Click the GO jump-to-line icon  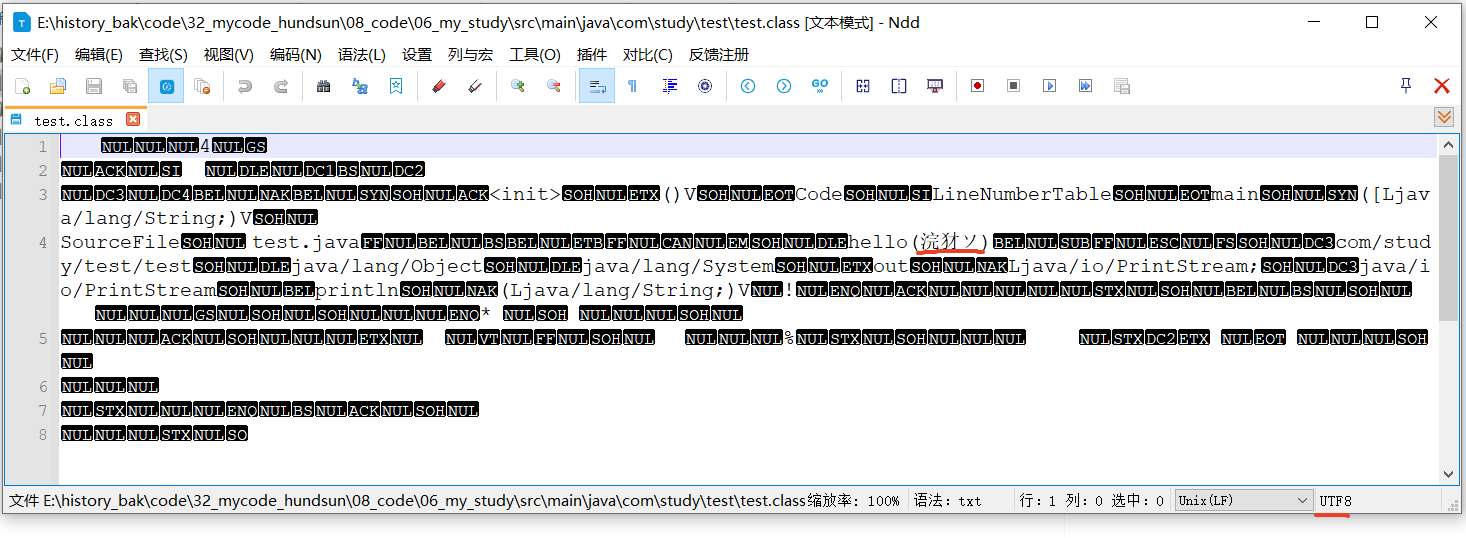[x=820, y=86]
